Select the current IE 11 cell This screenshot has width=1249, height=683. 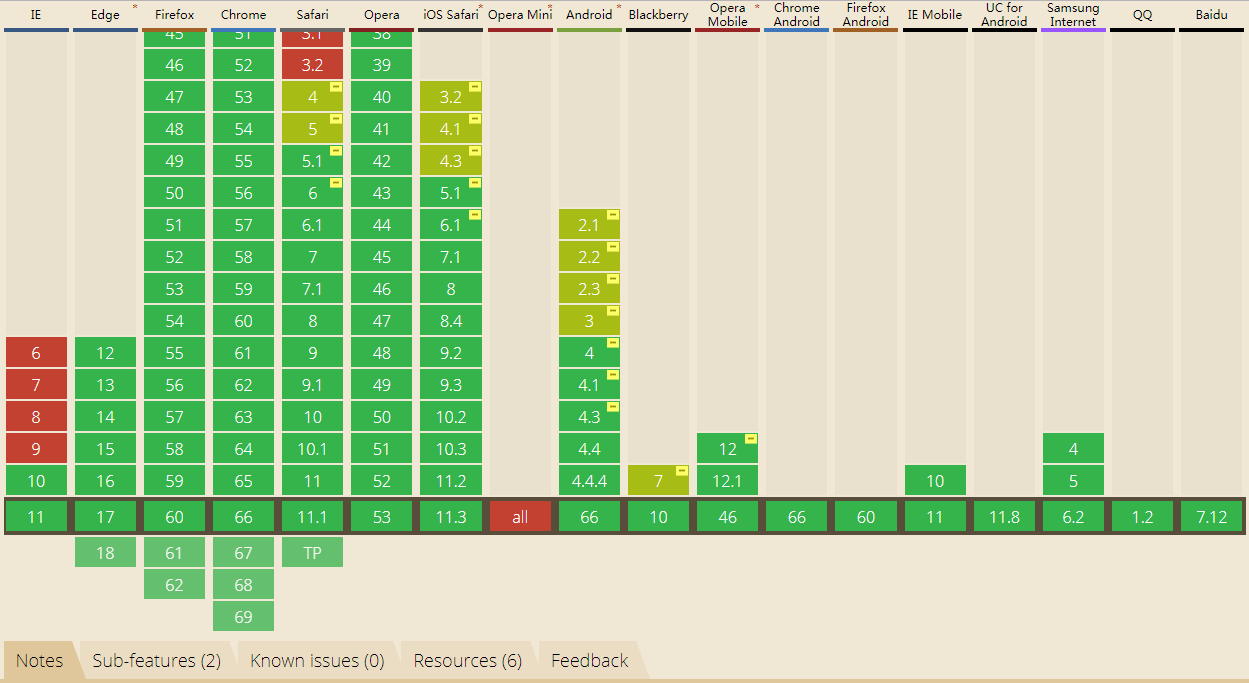point(36,517)
